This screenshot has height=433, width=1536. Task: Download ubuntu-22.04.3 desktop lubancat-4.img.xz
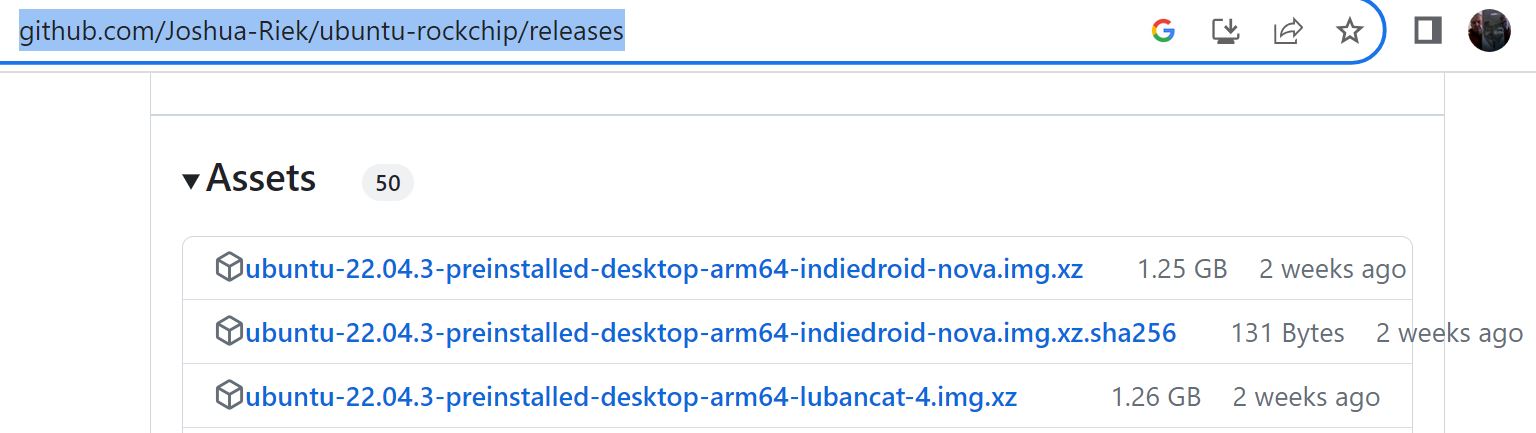(x=631, y=397)
